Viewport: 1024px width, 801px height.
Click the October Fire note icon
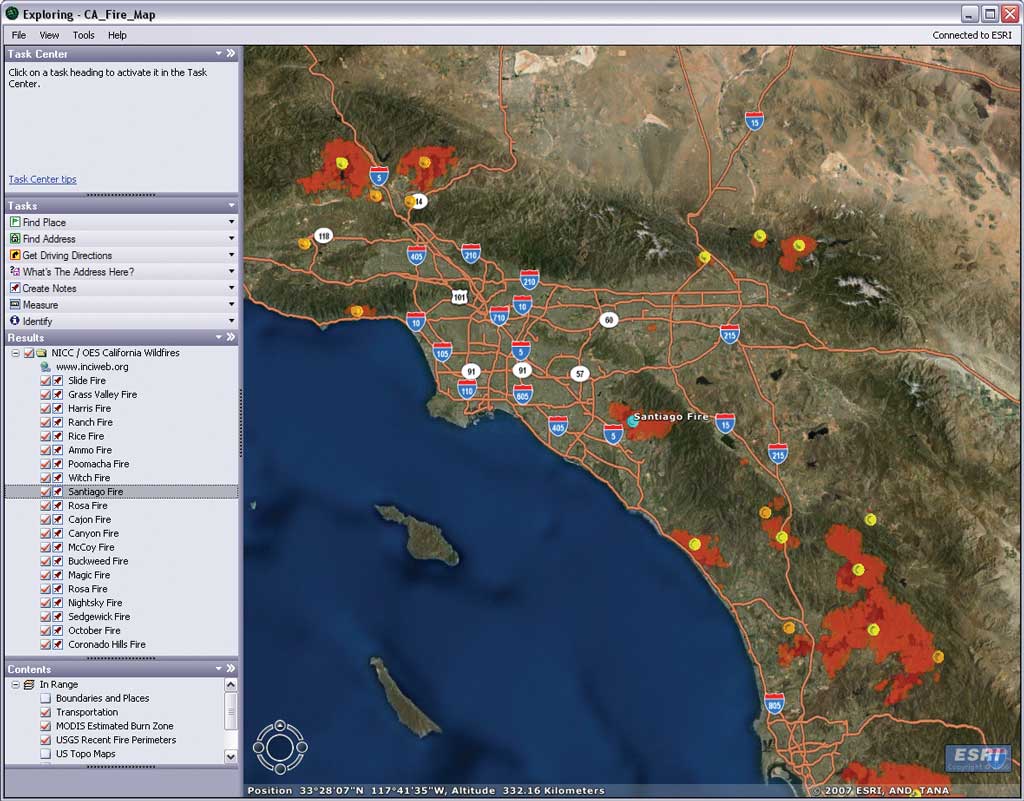tap(58, 631)
